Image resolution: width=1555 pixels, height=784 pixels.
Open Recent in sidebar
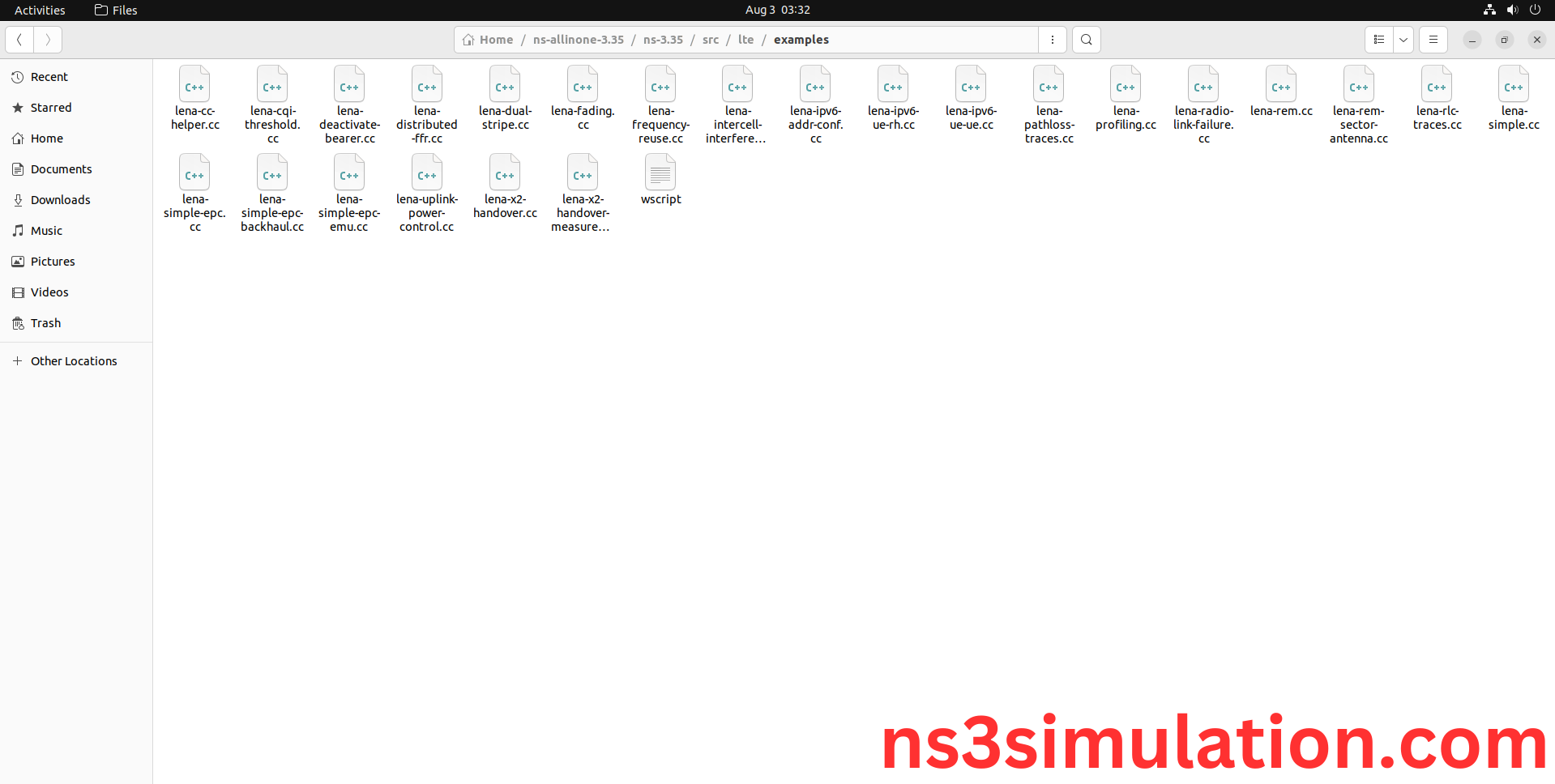(76, 77)
